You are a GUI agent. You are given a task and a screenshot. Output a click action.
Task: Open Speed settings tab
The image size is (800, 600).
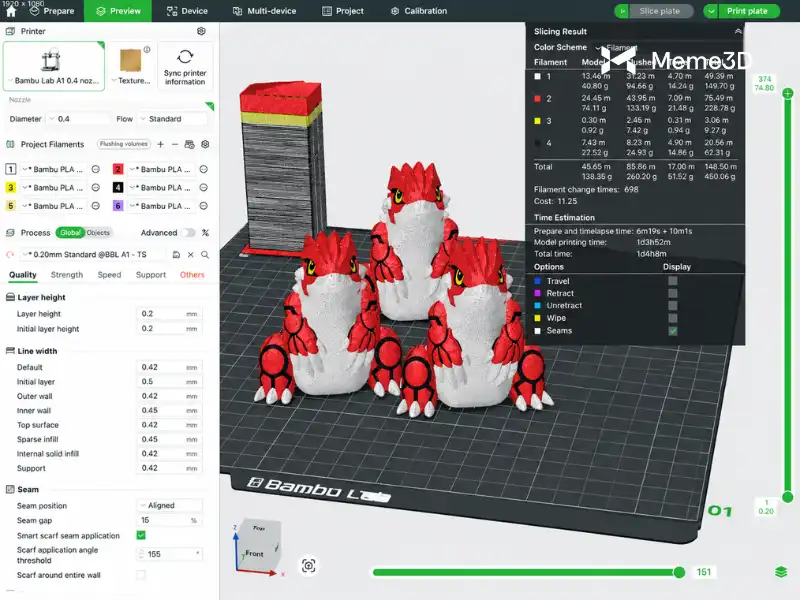pyautogui.click(x=109, y=275)
